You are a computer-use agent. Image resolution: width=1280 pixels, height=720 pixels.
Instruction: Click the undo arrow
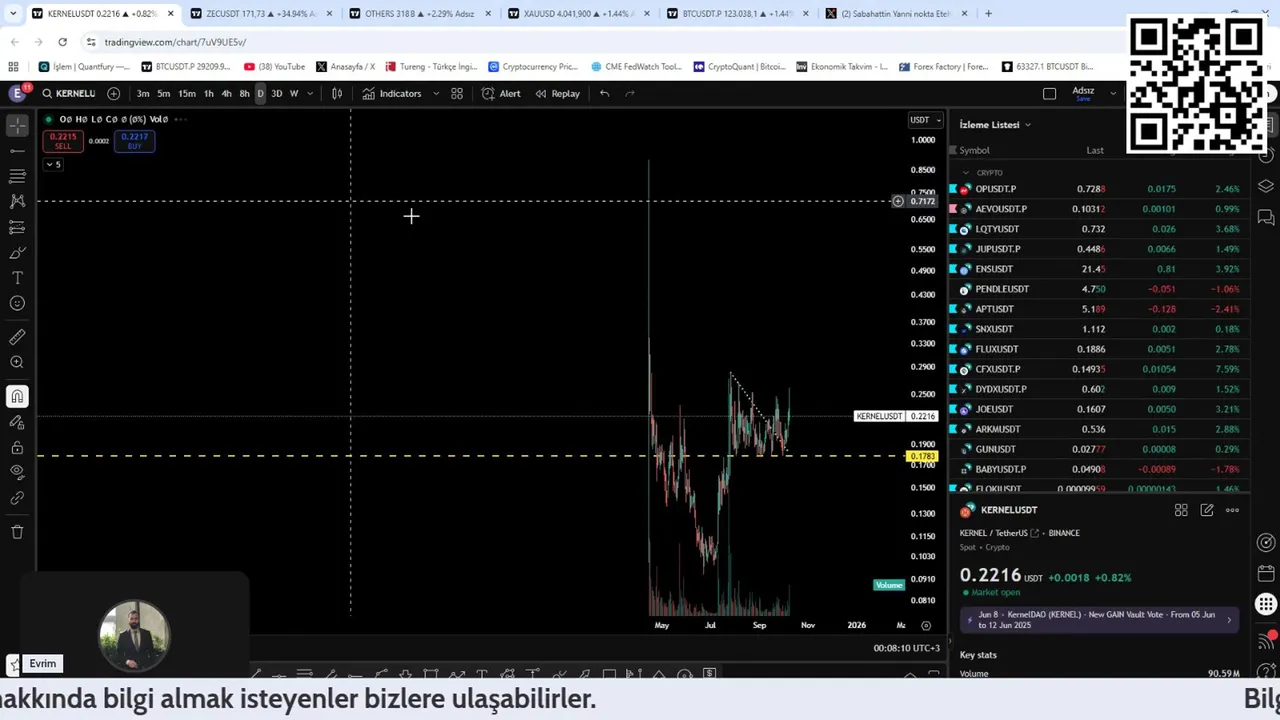click(604, 93)
